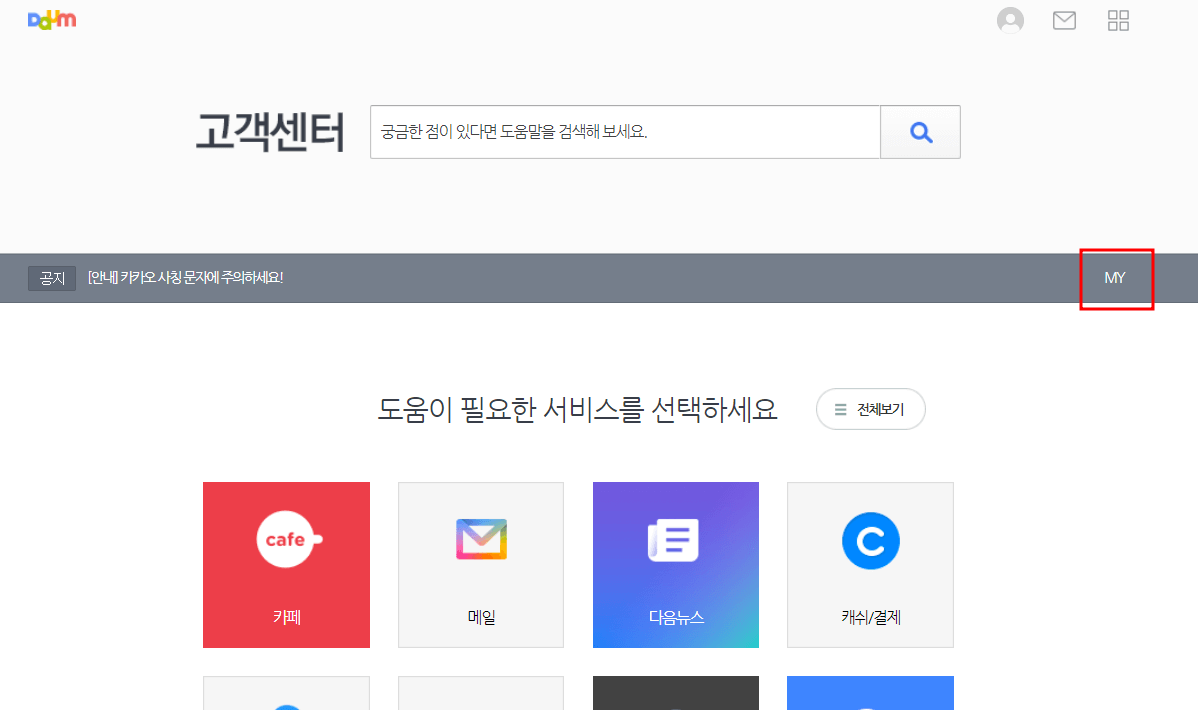
Task: Open the mail envelope icon in top bar
Action: (1063, 19)
